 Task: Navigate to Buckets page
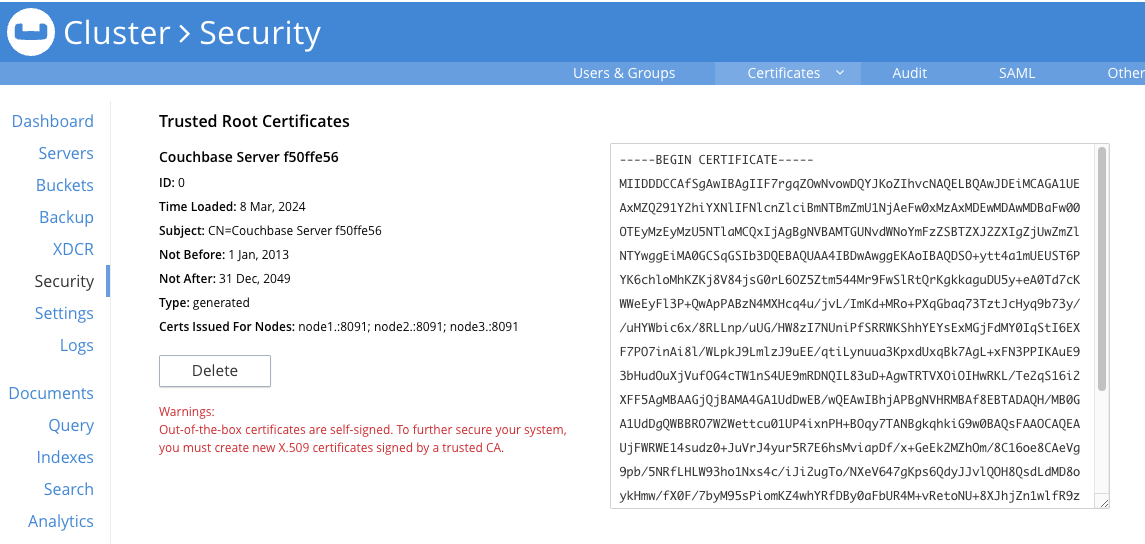(x=64, y=185)
